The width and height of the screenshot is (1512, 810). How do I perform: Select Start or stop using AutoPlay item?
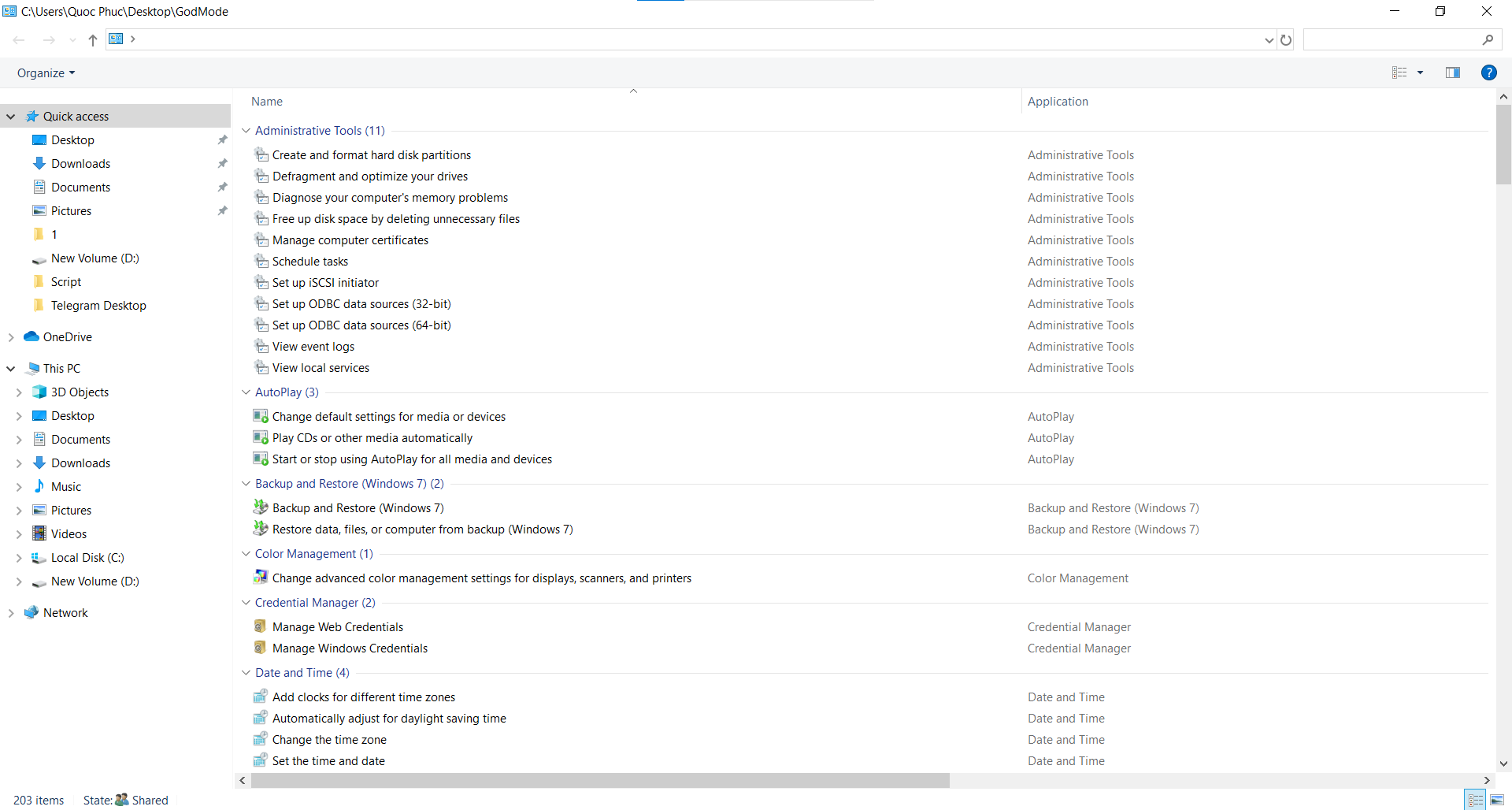(x=412, y=459)
